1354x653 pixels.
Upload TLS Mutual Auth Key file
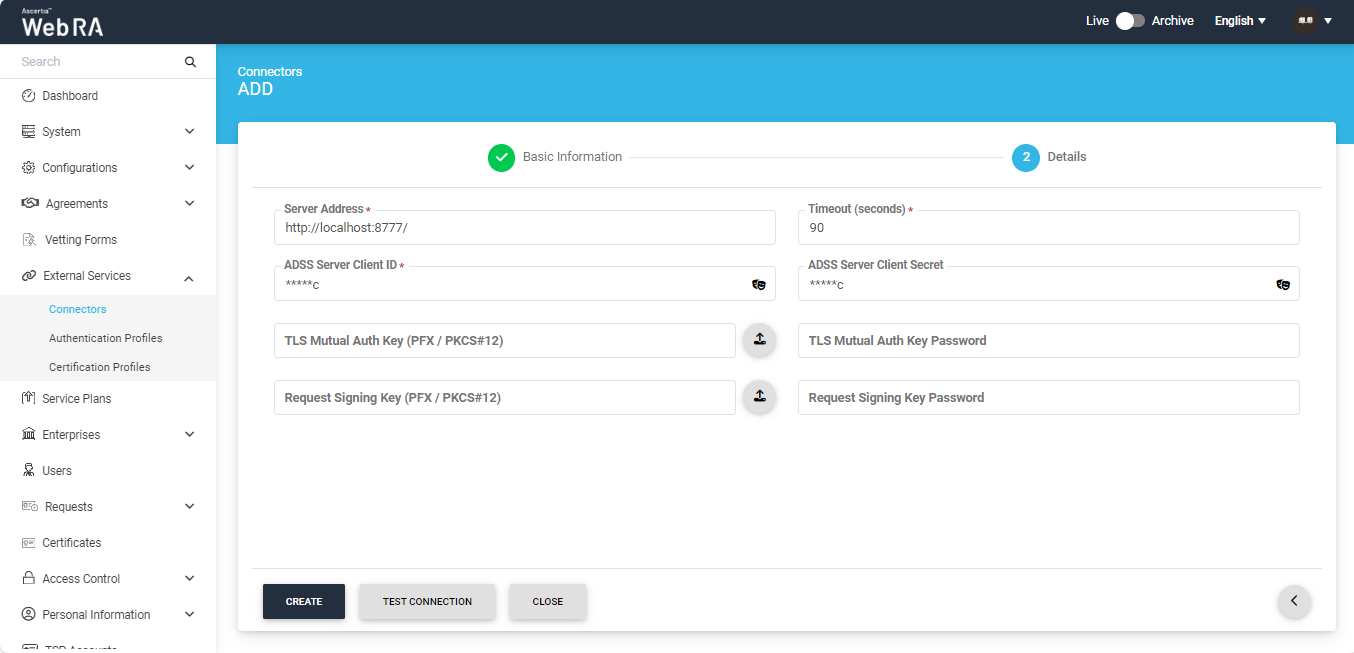point(759,340)
